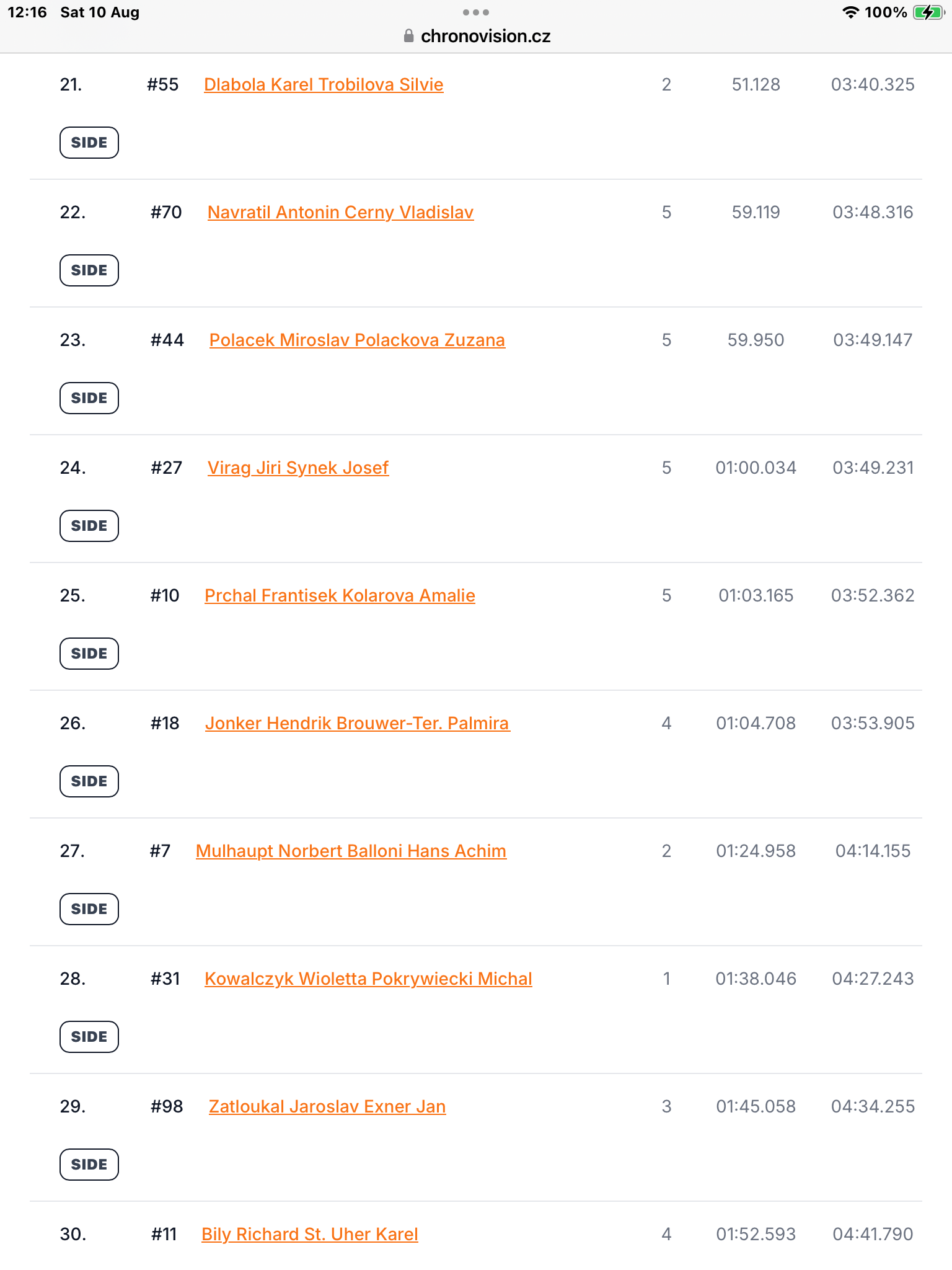Open Dlabola Karel Trobilova Silvie result
Viewport: 952px width, 1270px height.
click(324, 84)
